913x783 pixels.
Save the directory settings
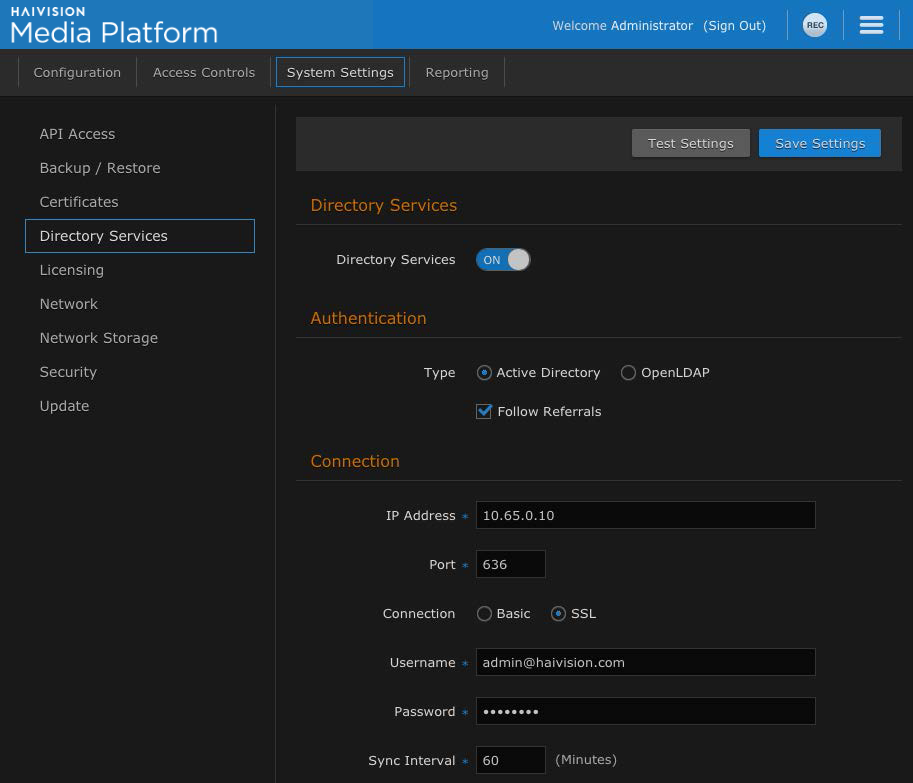coord(819,143)
